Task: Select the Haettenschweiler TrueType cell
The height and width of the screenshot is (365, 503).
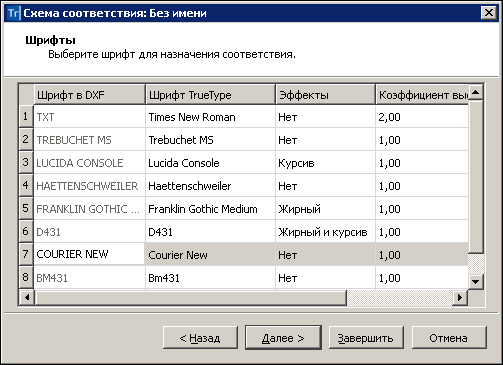Action: pos(210,186)
